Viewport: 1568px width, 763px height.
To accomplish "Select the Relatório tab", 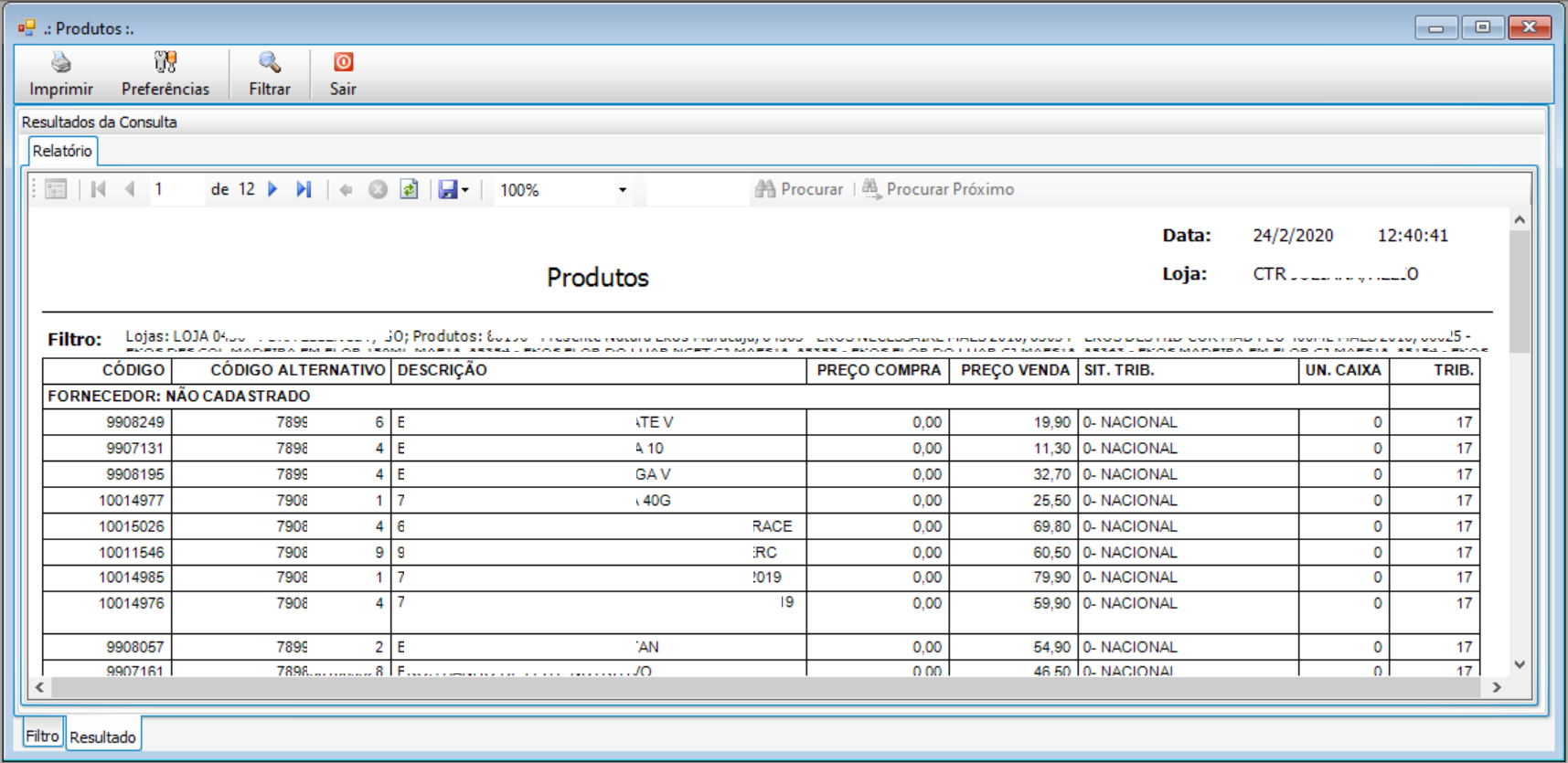I will [x=62, y=151].
